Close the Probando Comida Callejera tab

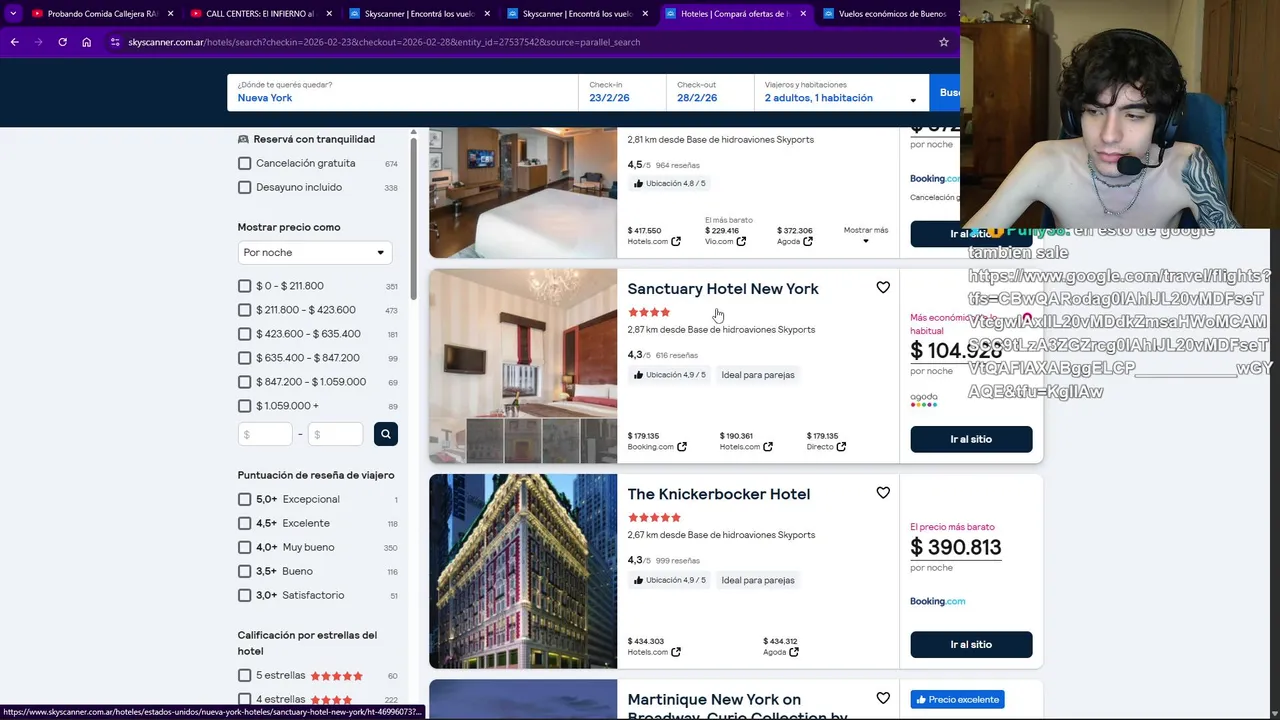click(x=171, y=14)
